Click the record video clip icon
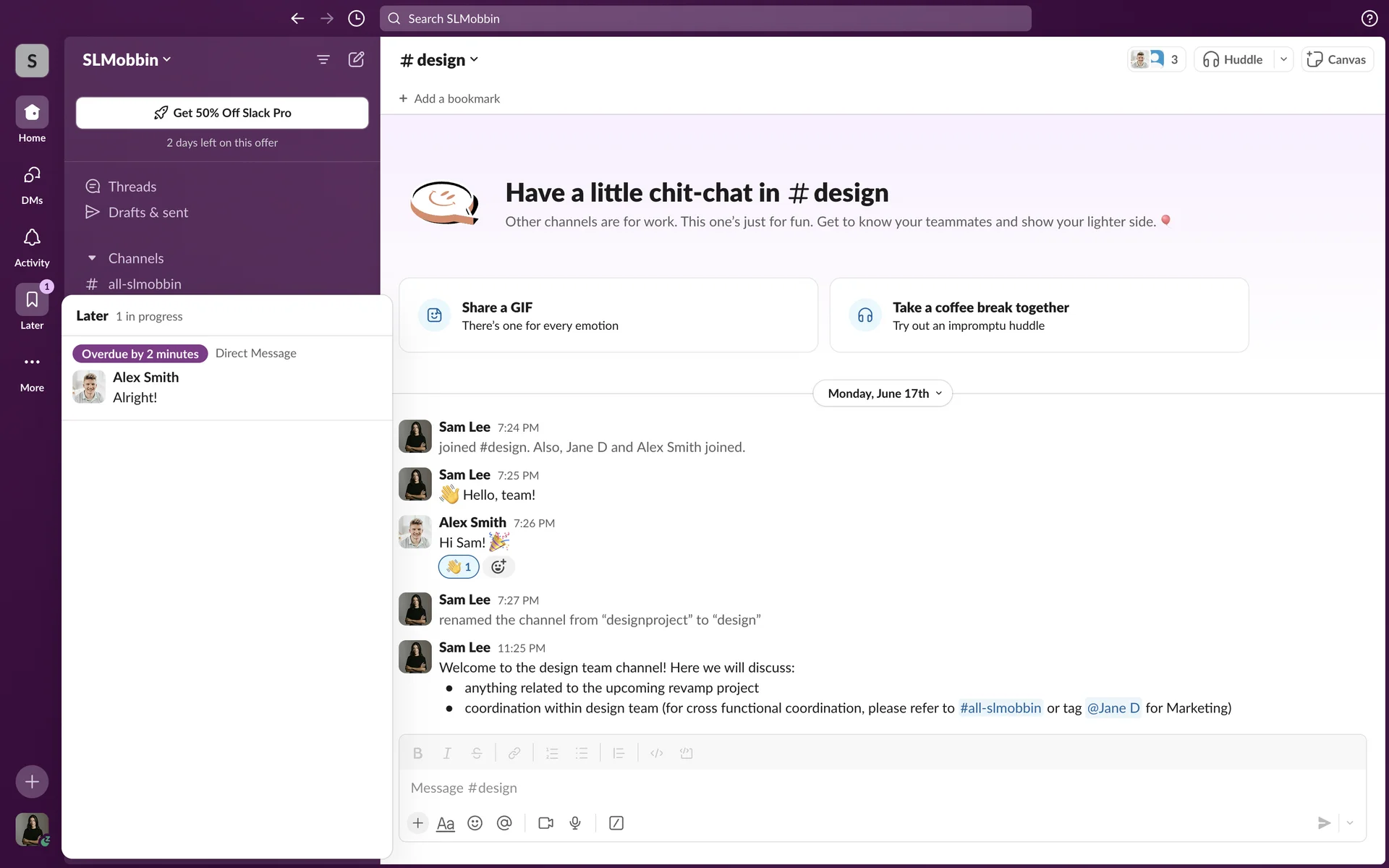The height and width of the screenshot is (868, 1389). click(x=545, y=823)
